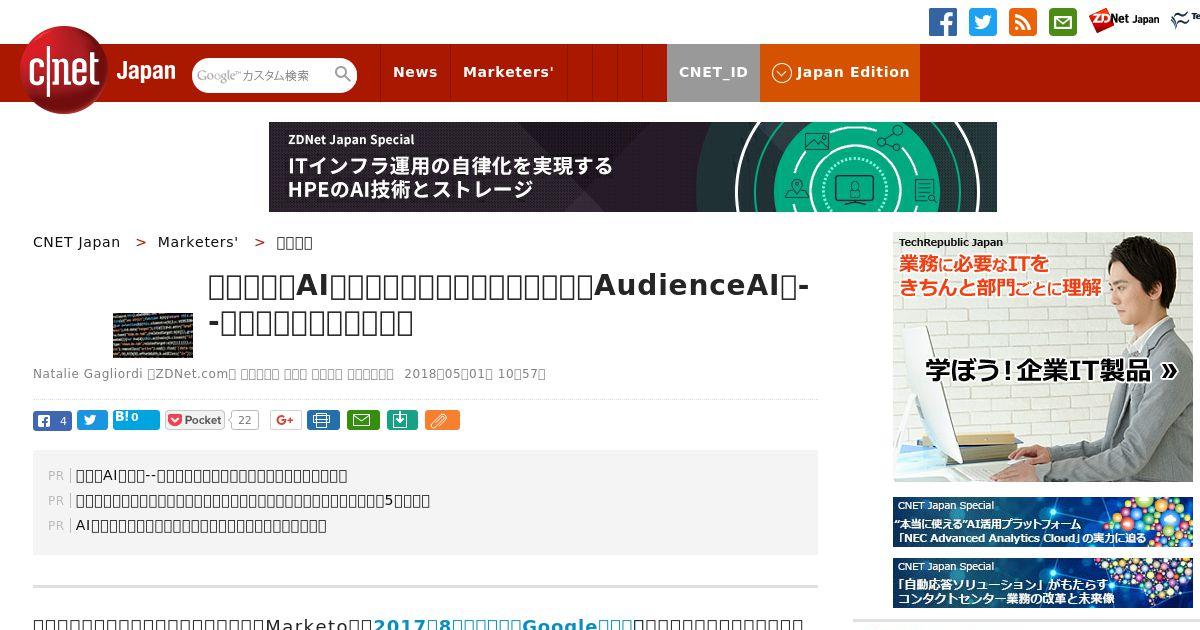This screenshot has width=1200, height=630.
Task: Open the third PR link starting with AI
Action: pyautogui.click(x=201, y=526)
